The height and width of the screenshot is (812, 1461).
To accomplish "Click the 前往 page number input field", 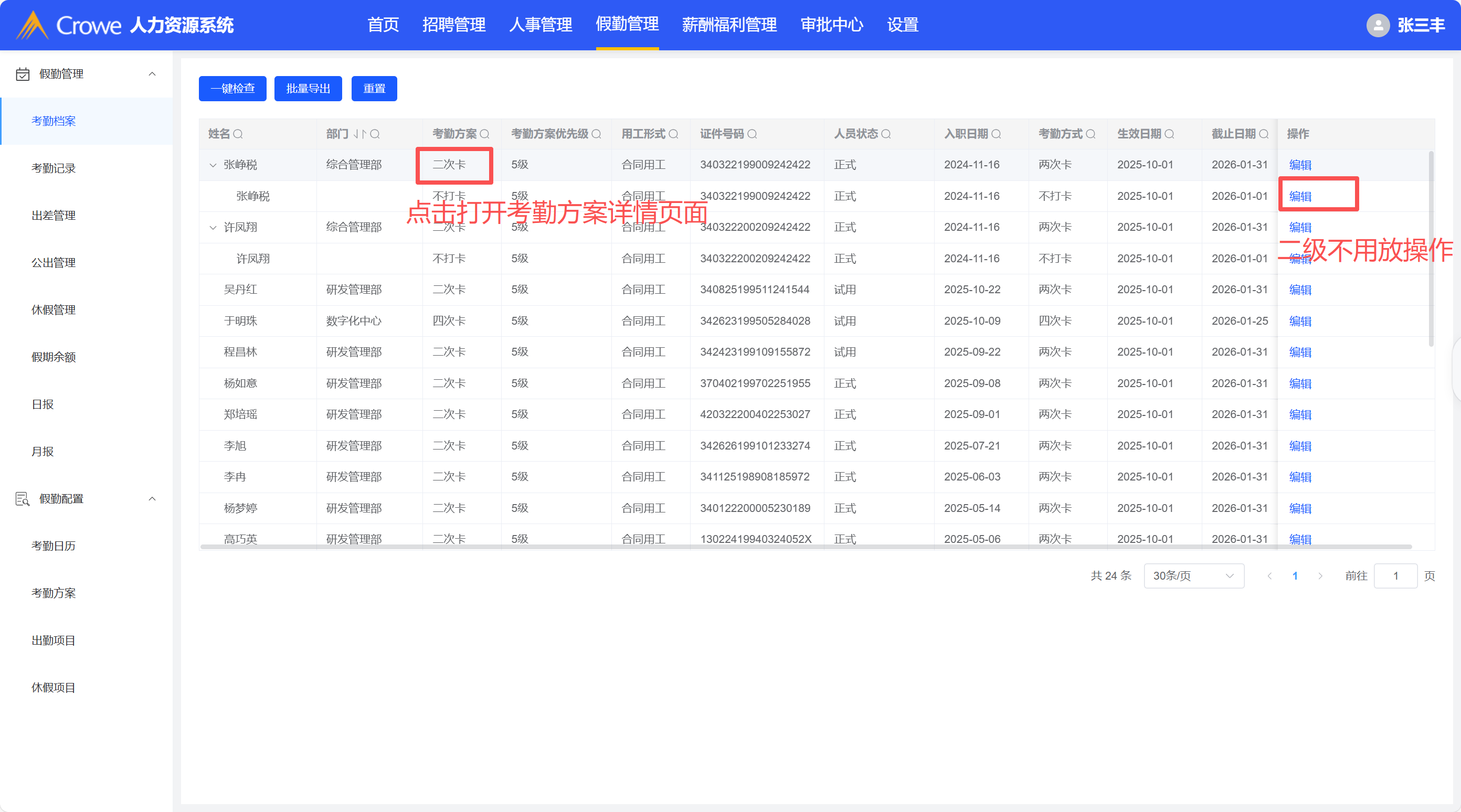I will 1395,575.
